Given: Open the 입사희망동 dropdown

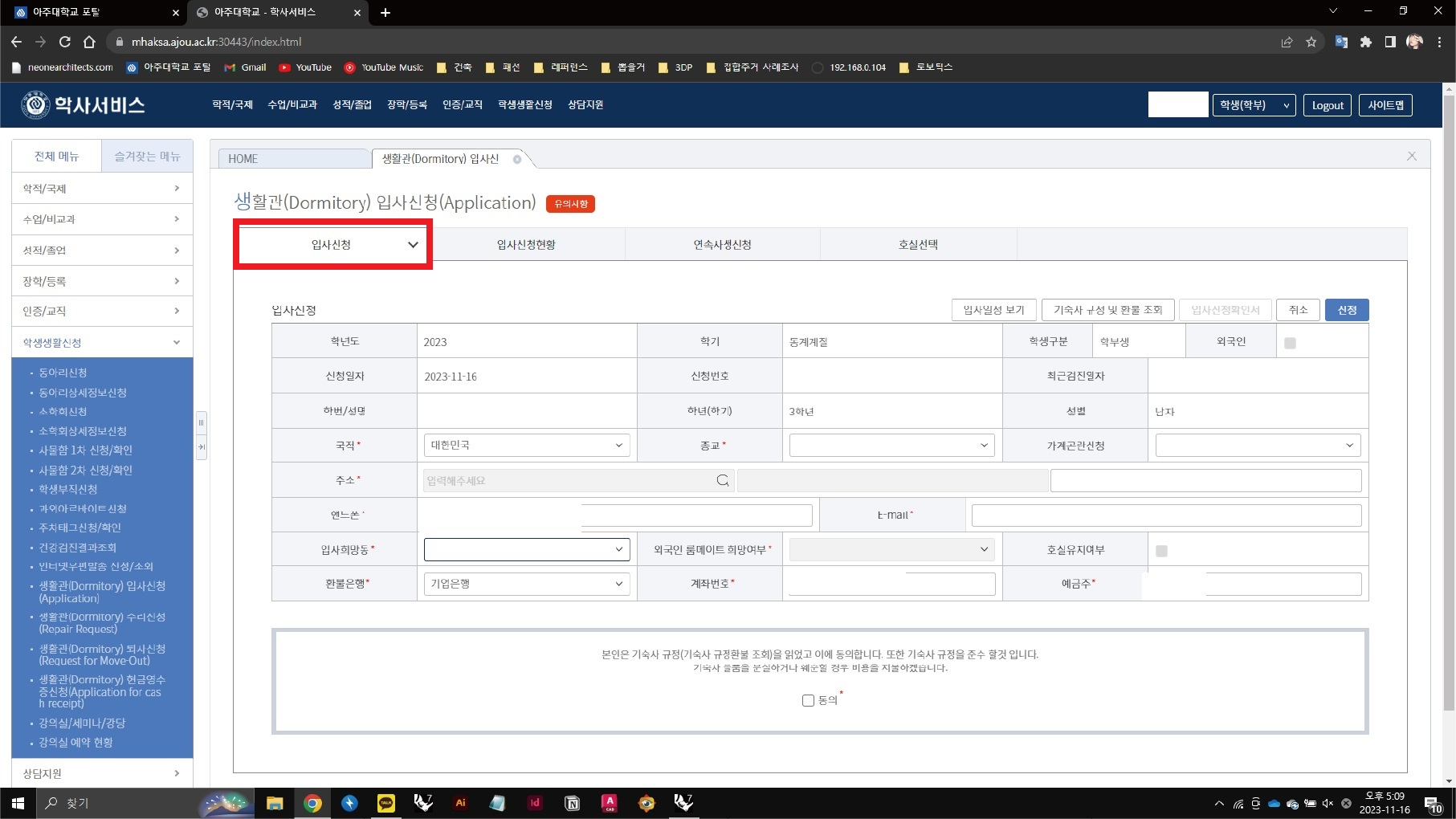Looking at the screenshot, I should click(x=526, y=549).
